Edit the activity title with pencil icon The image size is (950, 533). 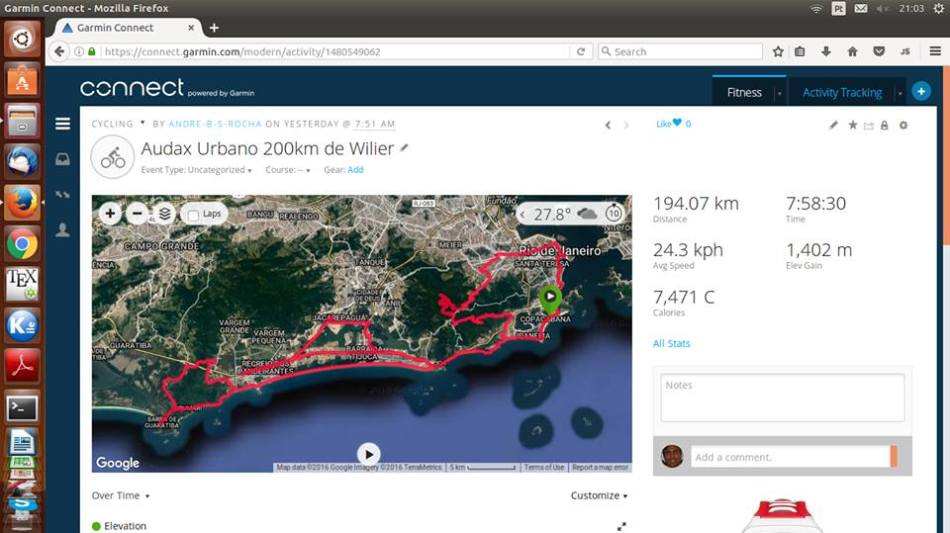click(404, 147)
